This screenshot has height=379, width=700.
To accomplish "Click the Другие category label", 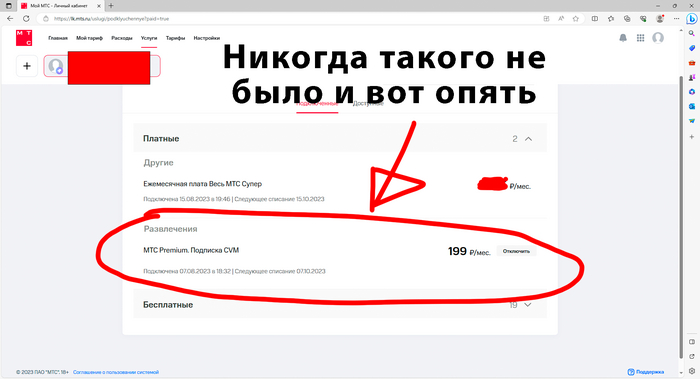I will click(x=158, y=163).
